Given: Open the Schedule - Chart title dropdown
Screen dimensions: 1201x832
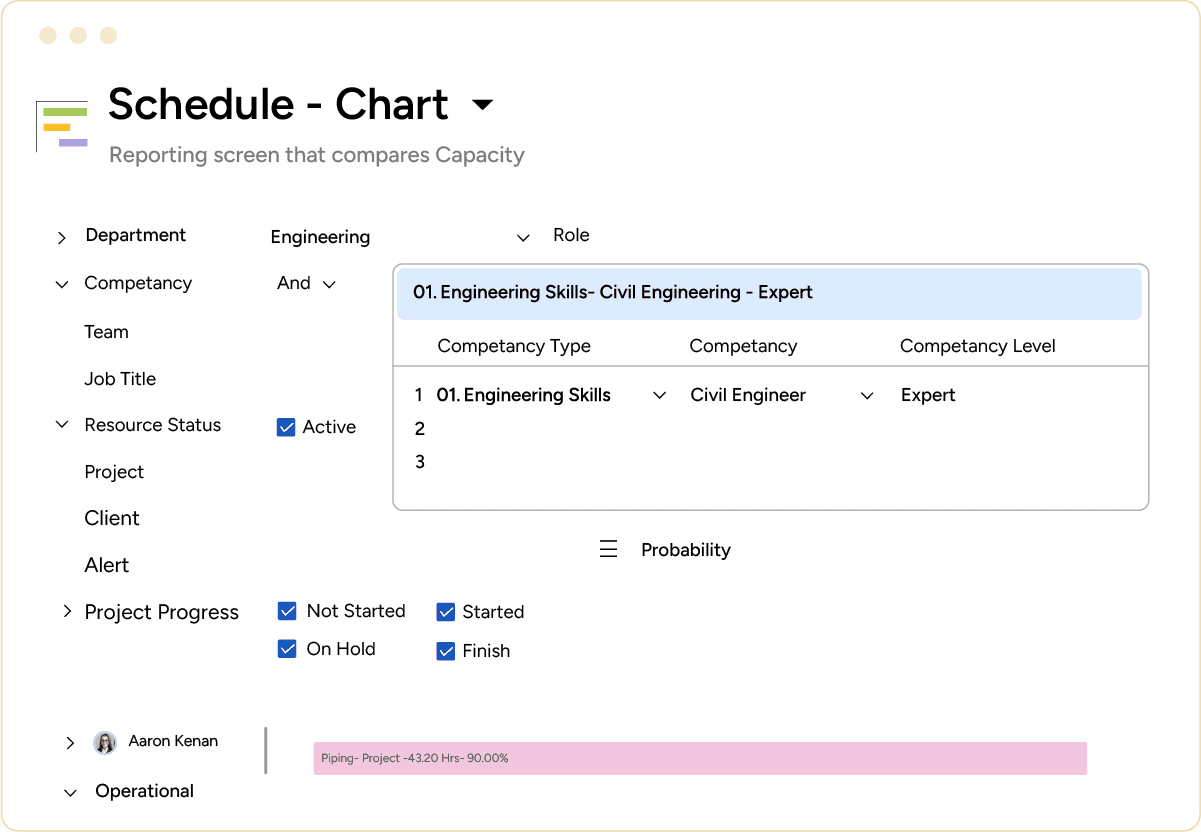Looking at the screenshot, I should [483, 104].
